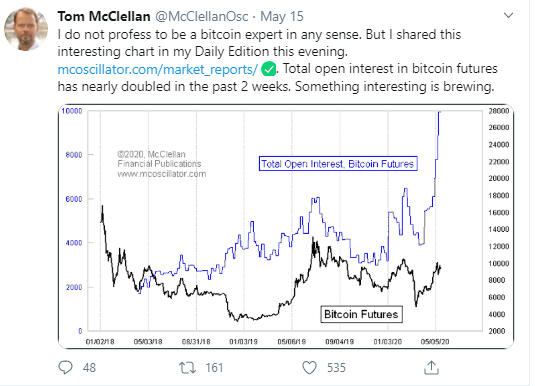Click the @McClellanOsc handle
This screenshot has height=386, width=535.
click(202, 16)
